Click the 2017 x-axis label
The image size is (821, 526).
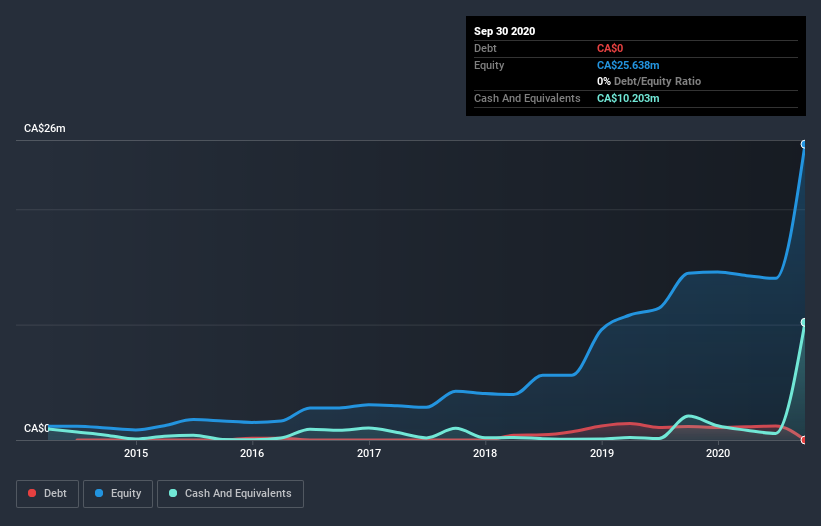369,453
